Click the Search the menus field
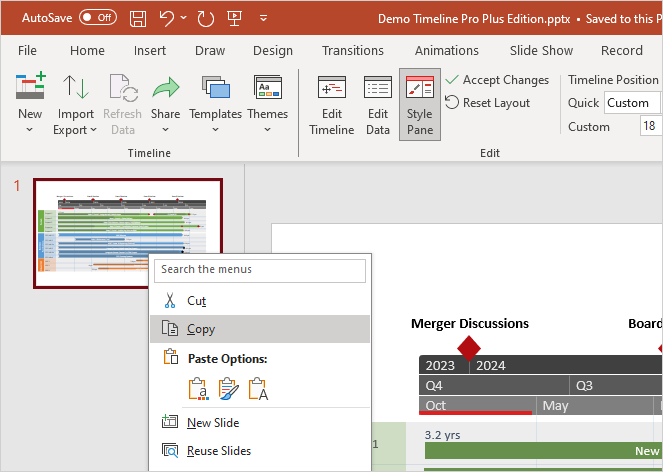This screenshot has width=663, height=472. pyautogui.click(x=260, y=270)
